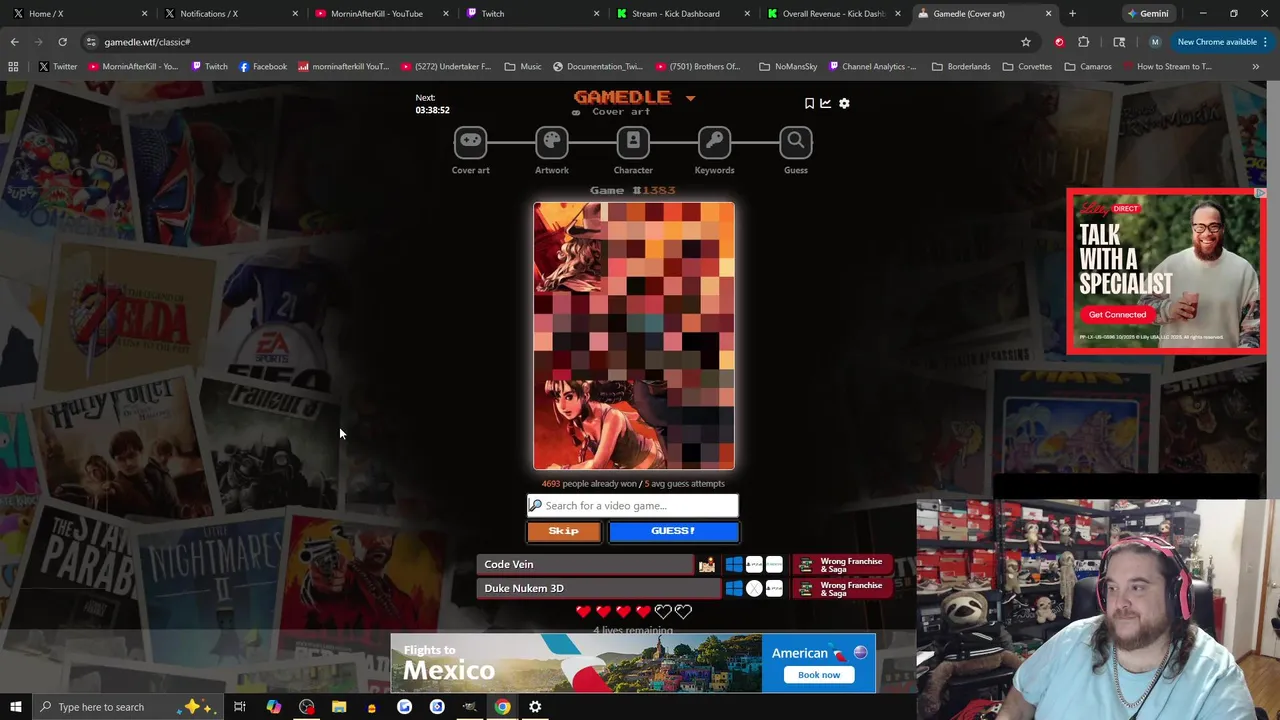Open the Gamedle bookmark icon
The image size is (1280, 720).
point(809,103)
